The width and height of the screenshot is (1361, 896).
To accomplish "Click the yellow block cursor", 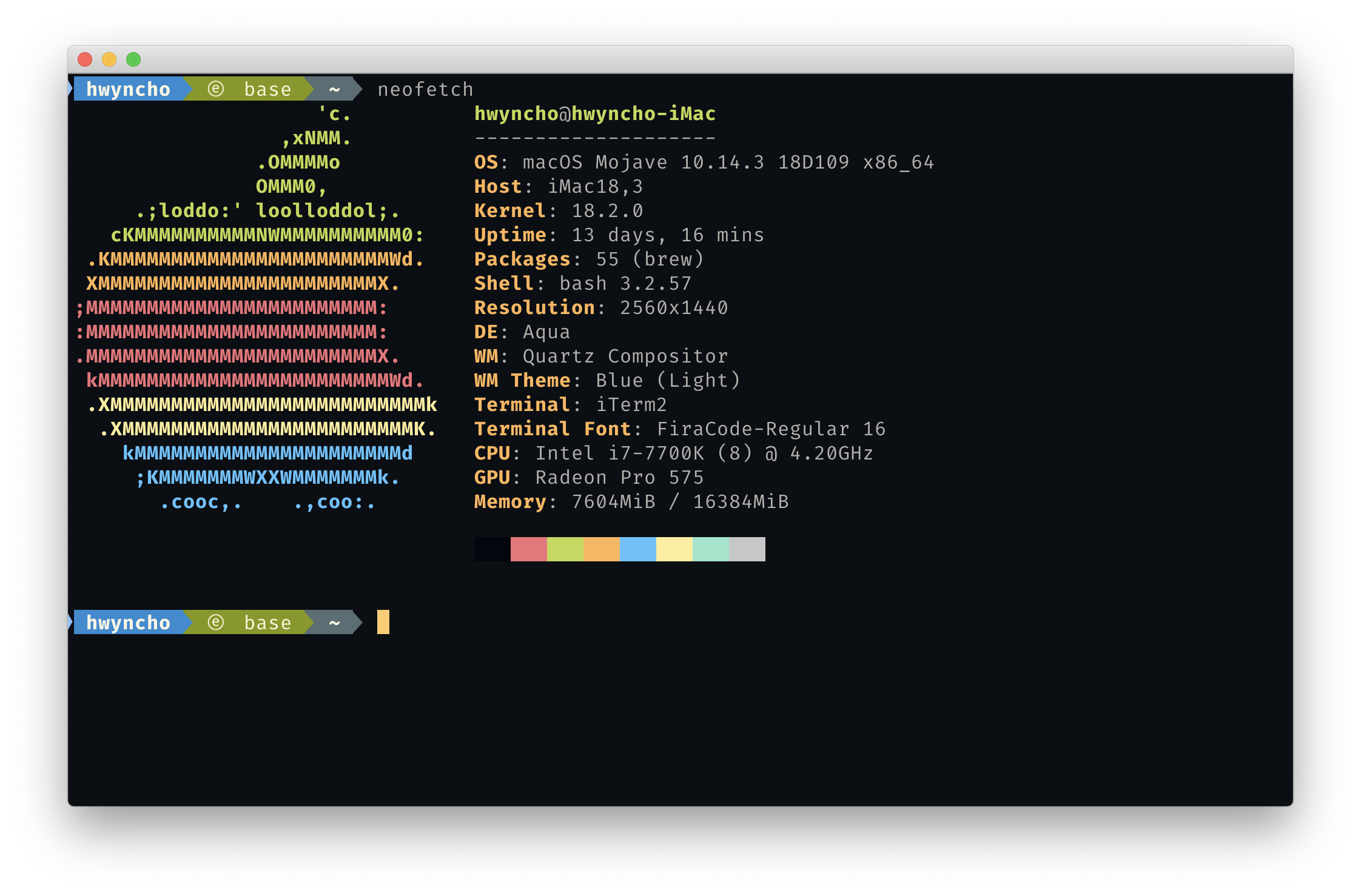I will point(383,623).
